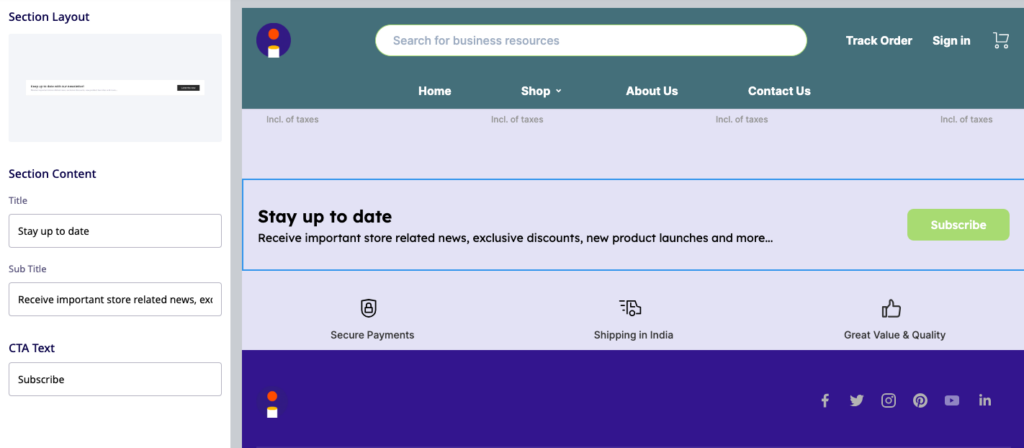The height and width of the screenshot is (448, 1024).
Task: Open the Contact Us menu item
Action: (x=779, y=91)
